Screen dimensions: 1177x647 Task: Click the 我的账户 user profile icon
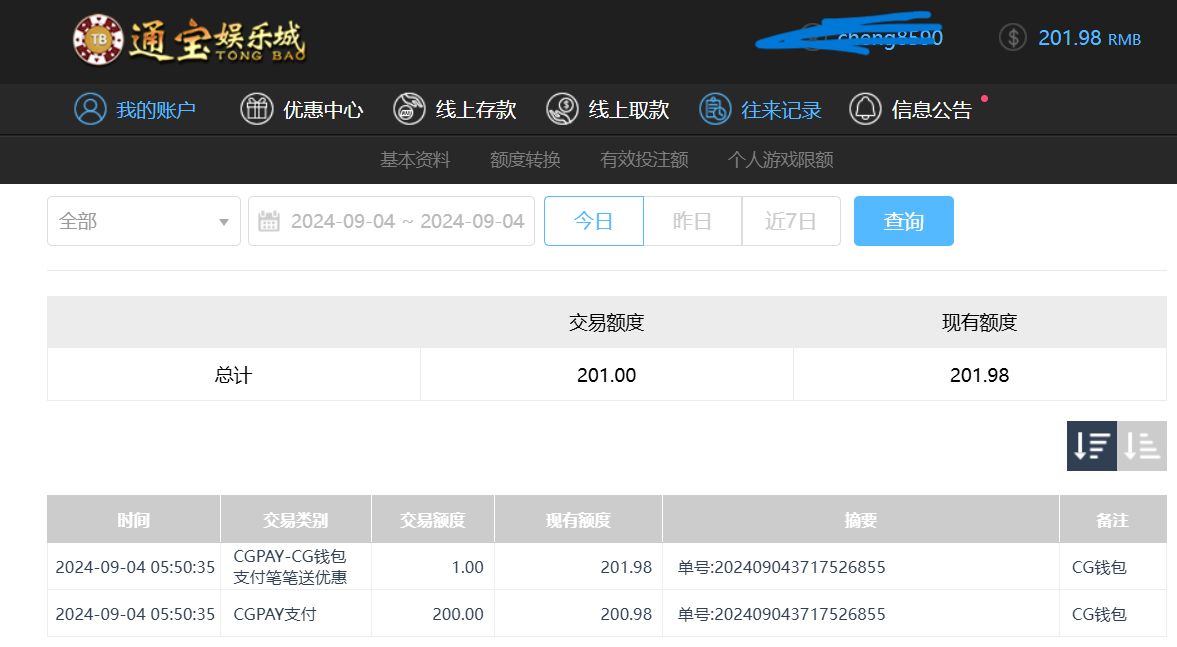click(90, 110)
